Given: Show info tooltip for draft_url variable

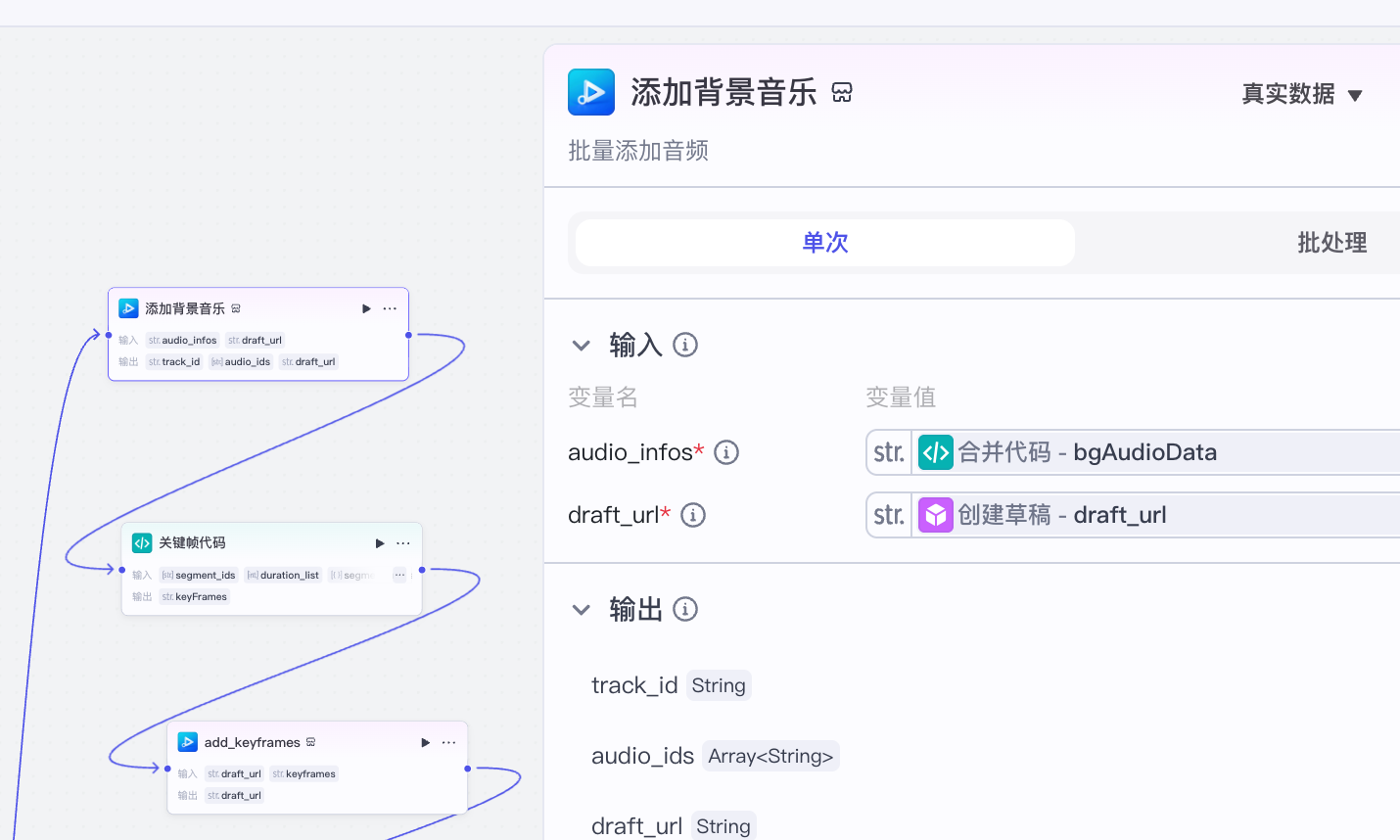Looking at the screenshot, I should [x=693, y=515].
